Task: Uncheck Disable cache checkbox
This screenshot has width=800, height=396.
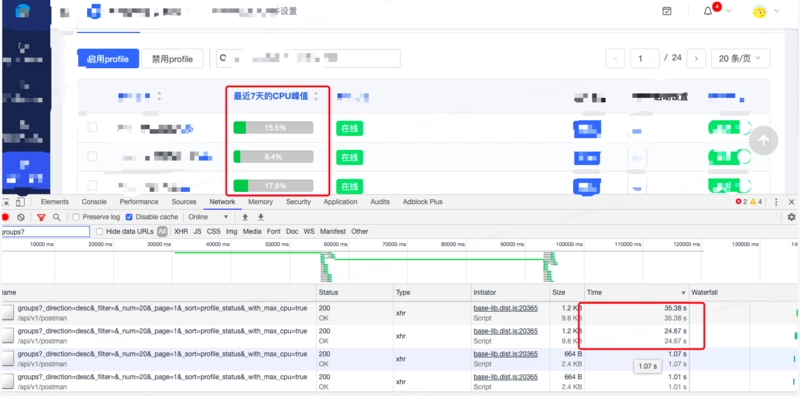Action: click(129, 217)
